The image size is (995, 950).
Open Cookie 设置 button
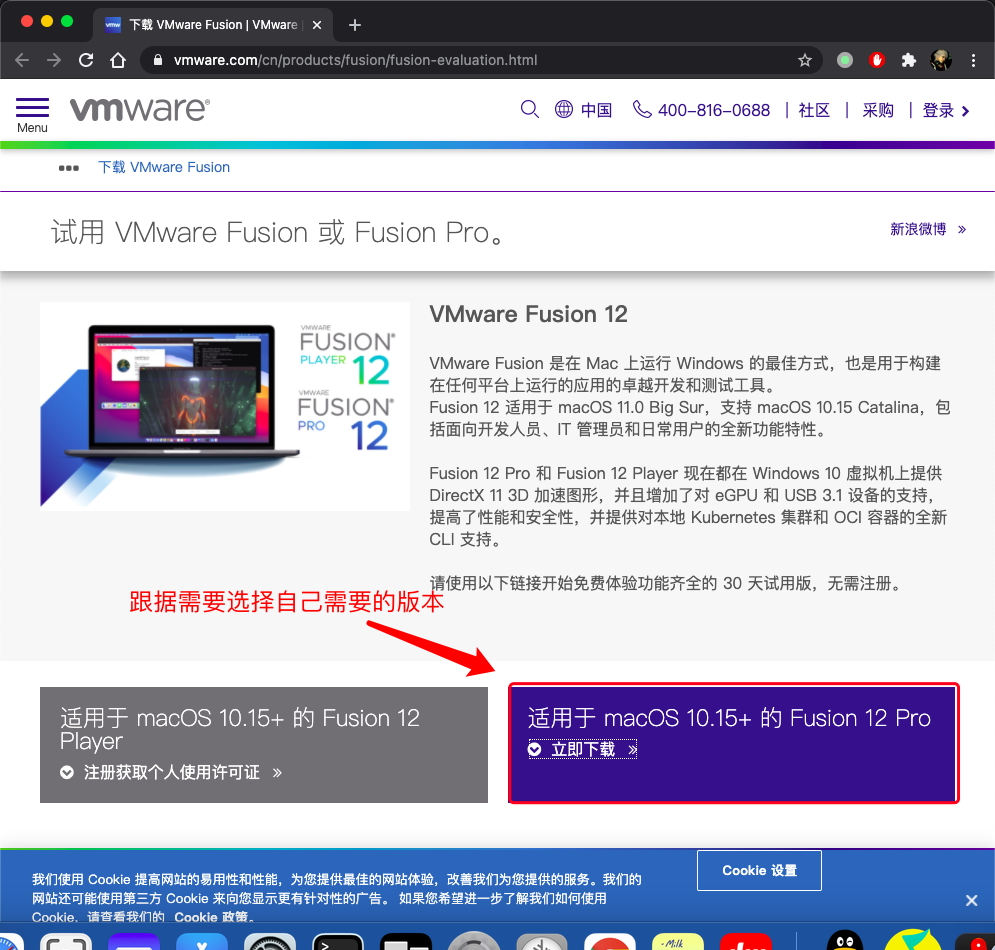pyautogui.click(x=759, y=870)
